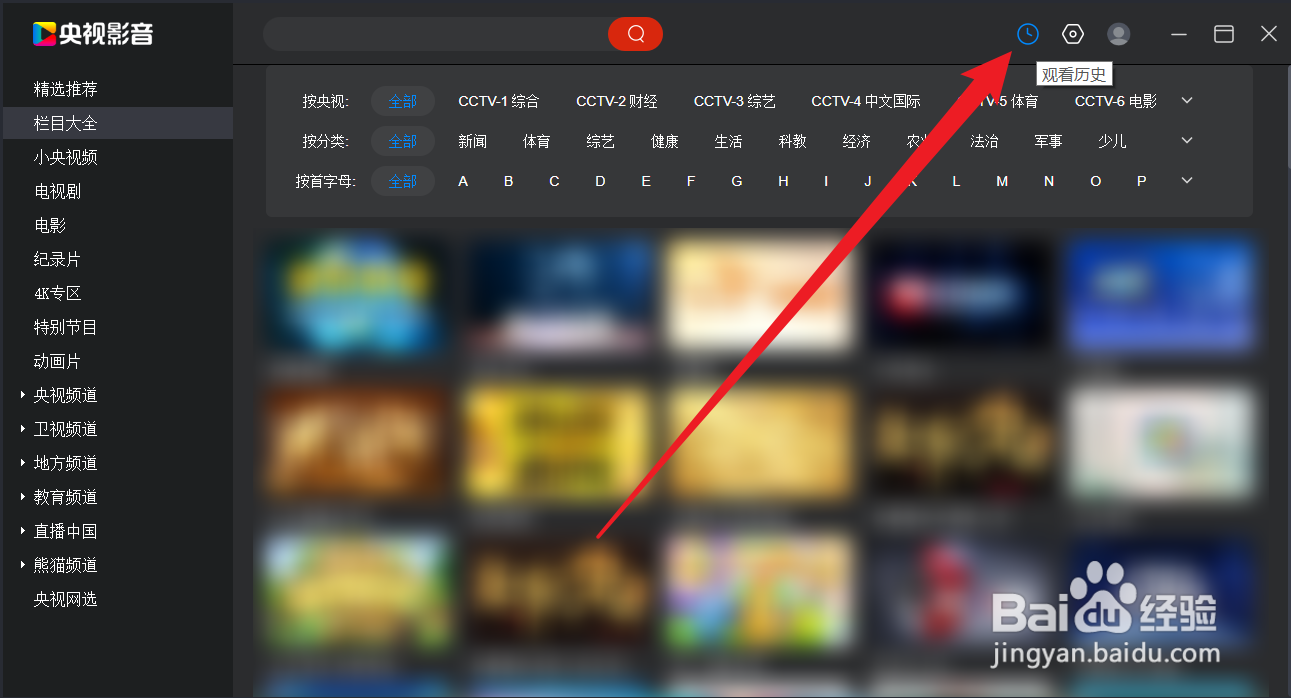The width and height of the screenshot is (1291, 698).
Task: Open the user account avatar icon
Action: [1119, 34]
